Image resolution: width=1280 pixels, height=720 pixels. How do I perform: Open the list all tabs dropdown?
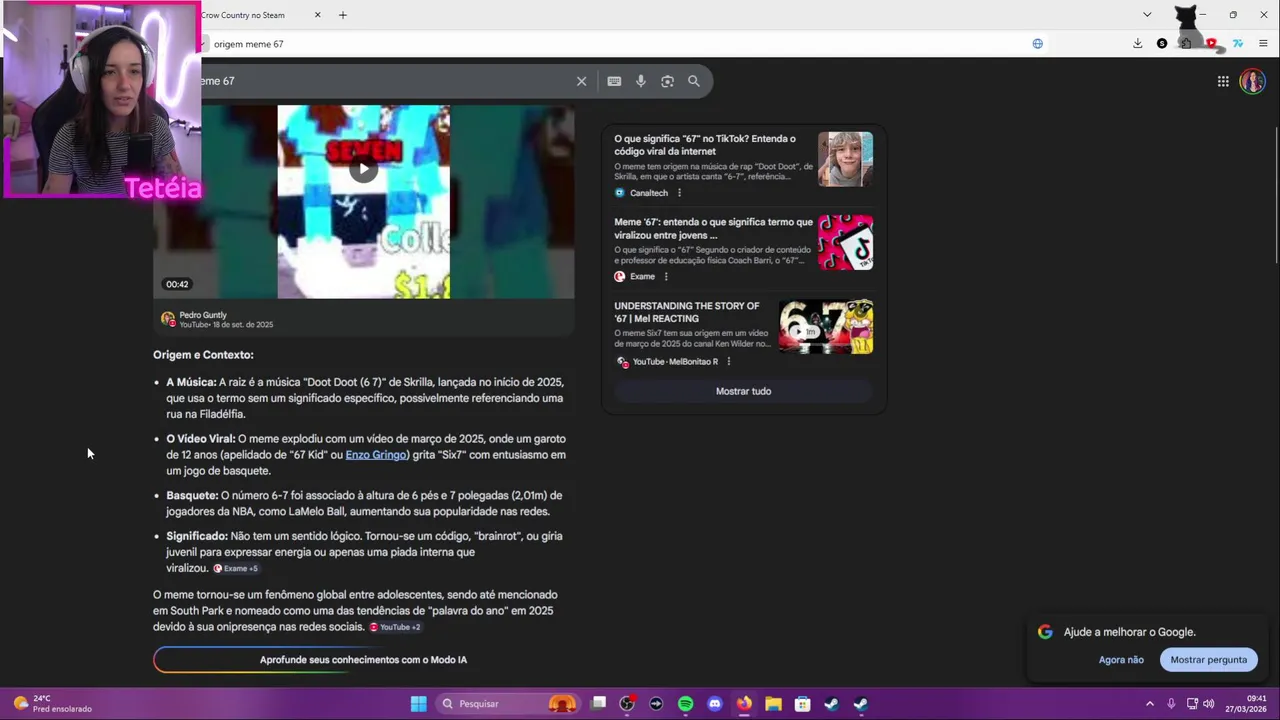pyautogui.click(x=1147, y=15)
